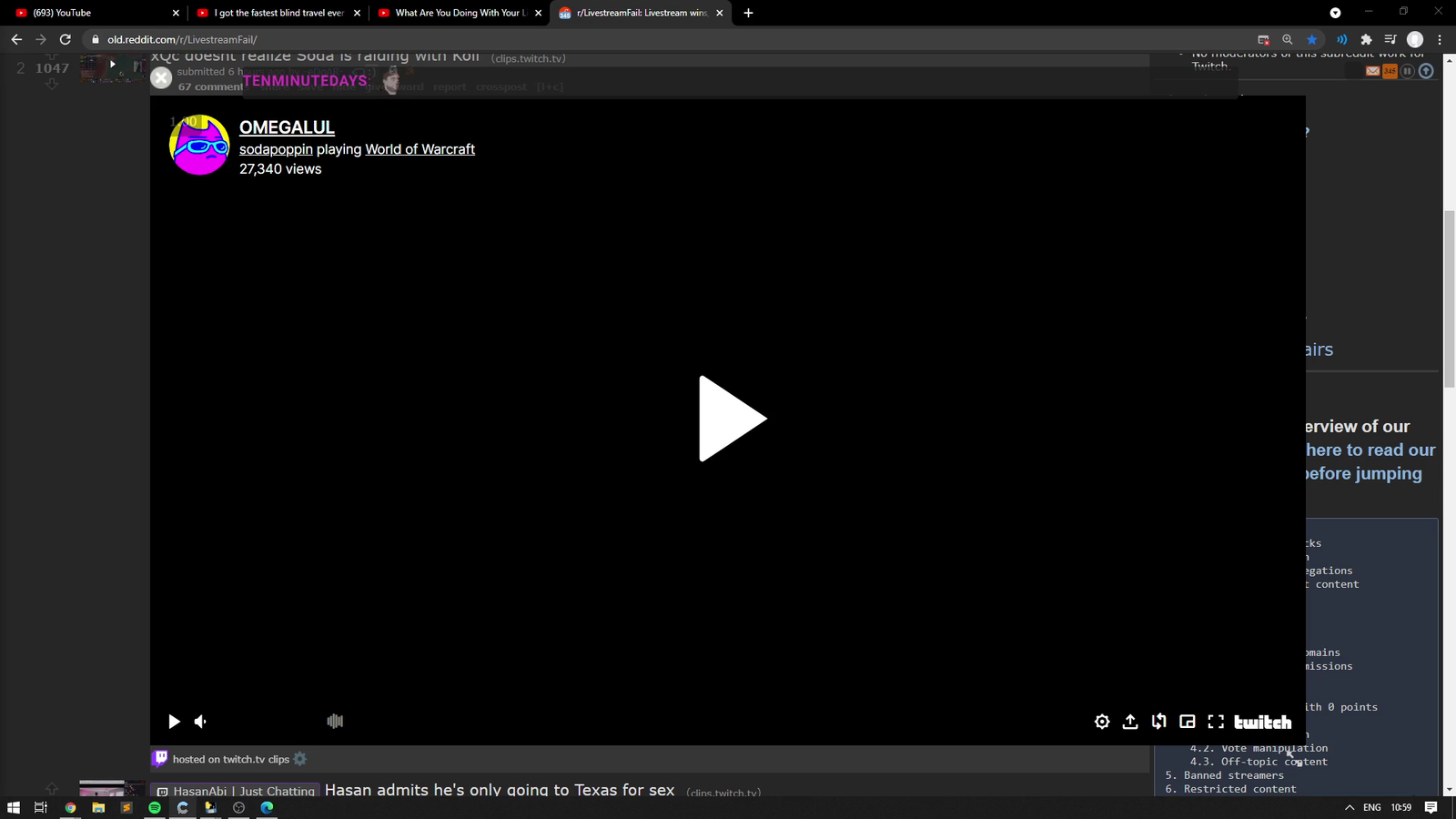Image resolution: width=1456 pixels, height=819 pixels.
Task: Click the blue sound-waves extension icon
Action: [1341, 39]
